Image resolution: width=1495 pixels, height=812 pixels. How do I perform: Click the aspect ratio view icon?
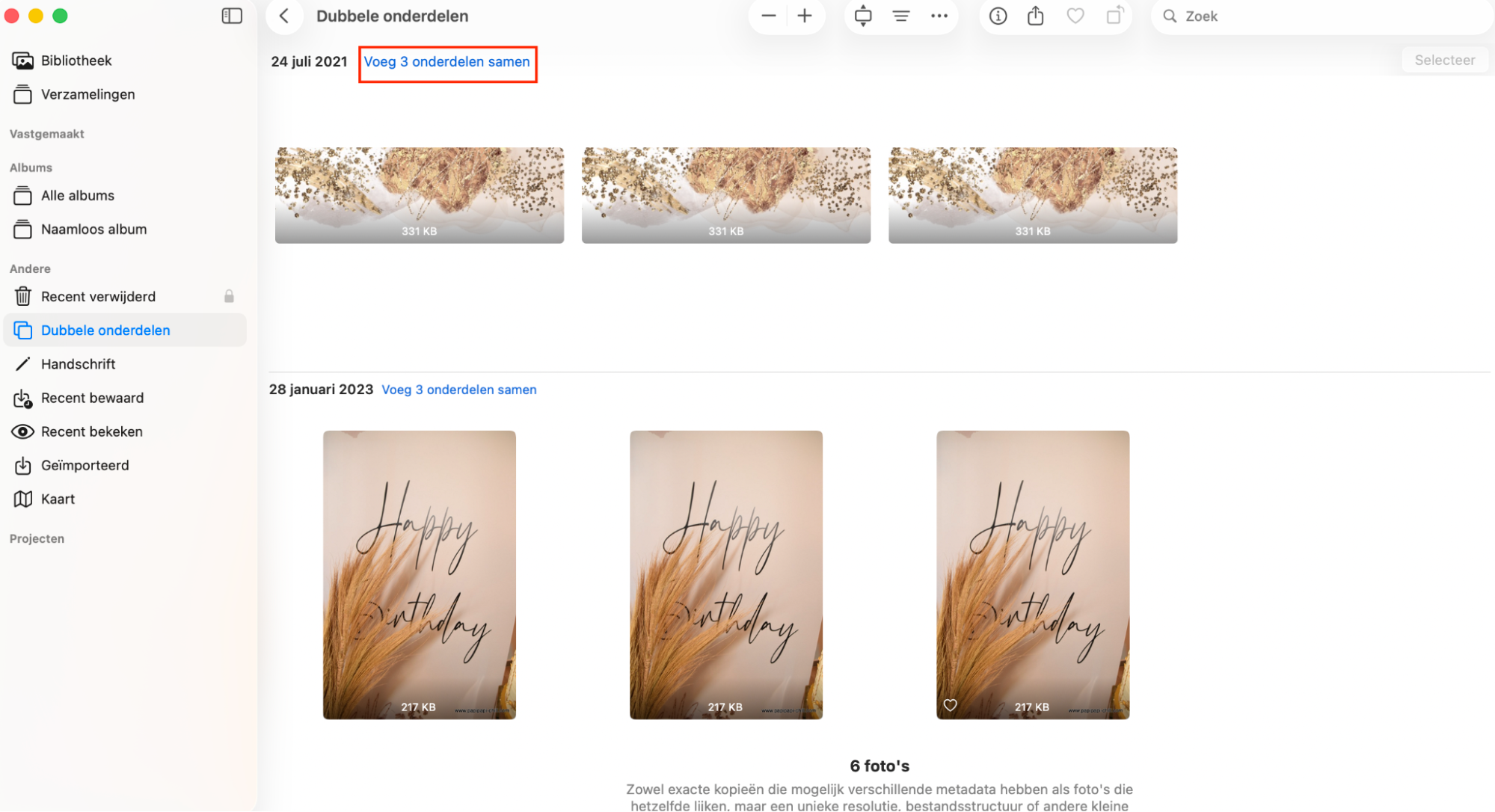coord(863,16)
